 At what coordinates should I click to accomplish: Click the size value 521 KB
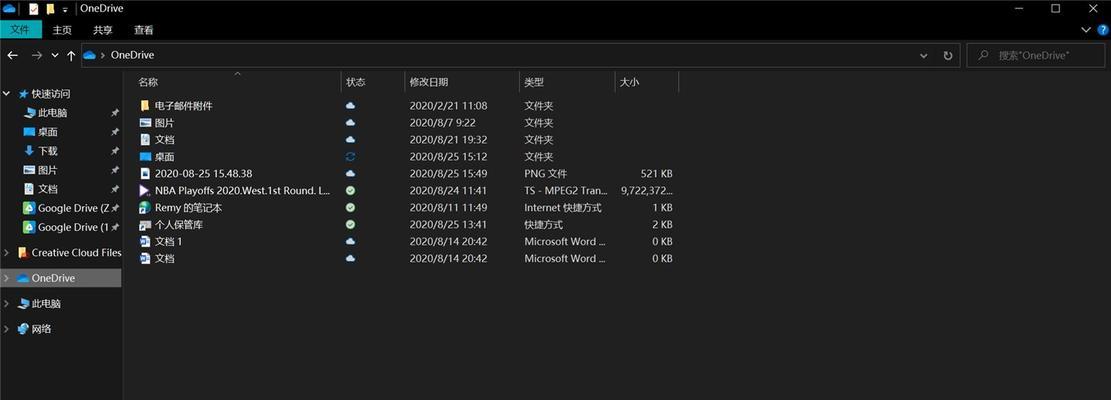(x=656, y=173)
